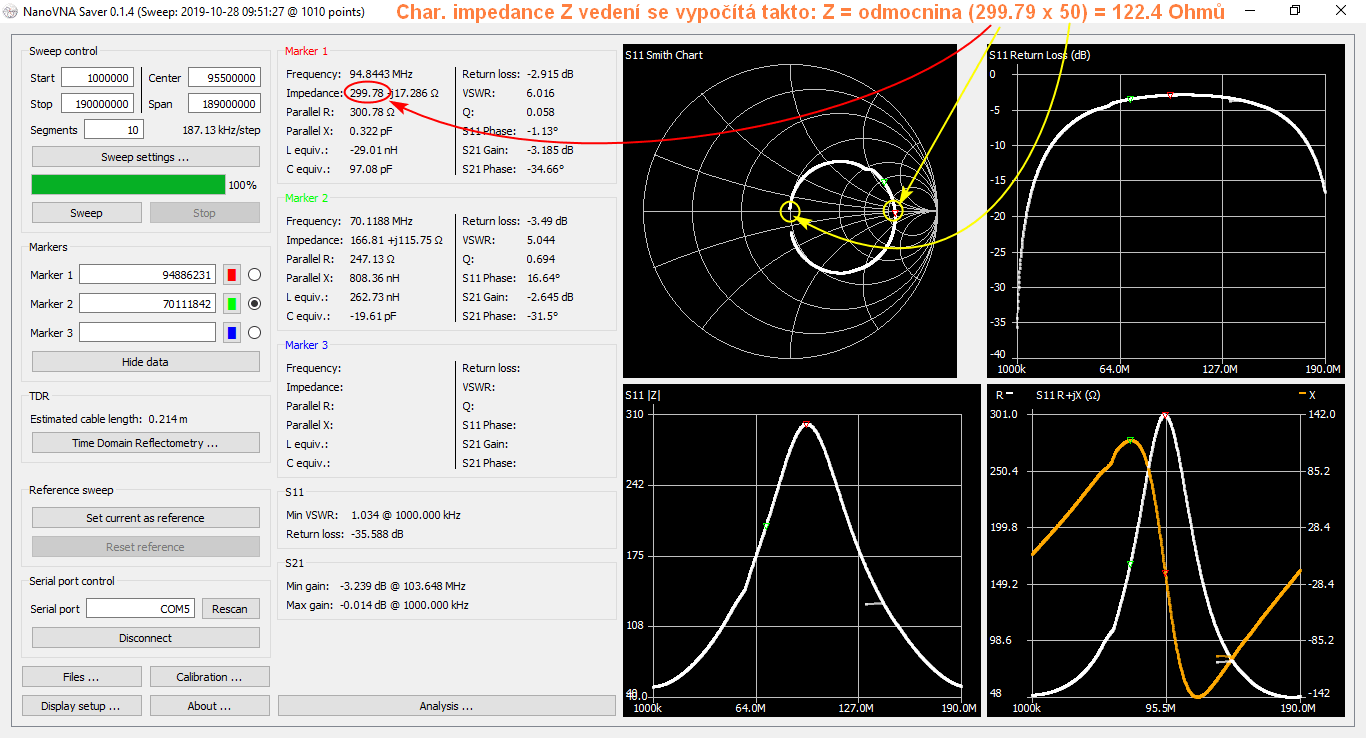Select the Marker 3 radio button
The width and height of the screenshot is (1366, 738).
point(254,333)
